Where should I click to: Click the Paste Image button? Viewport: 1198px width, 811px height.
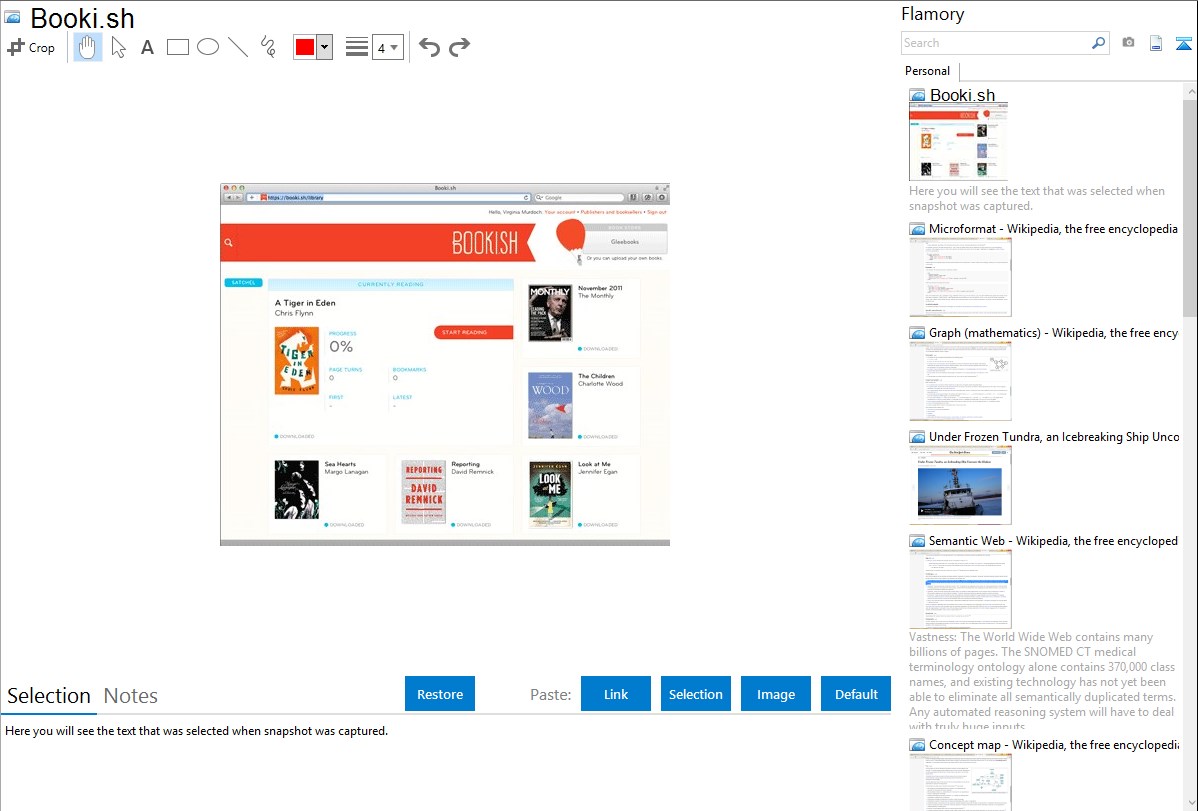775,694
